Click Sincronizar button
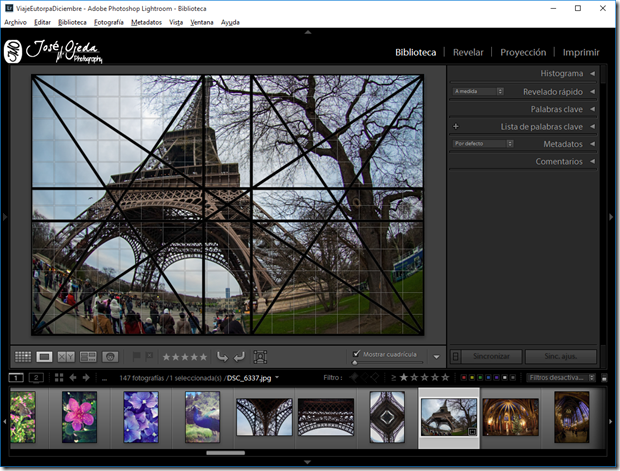620x471 pixels. (x=491, y=356)
